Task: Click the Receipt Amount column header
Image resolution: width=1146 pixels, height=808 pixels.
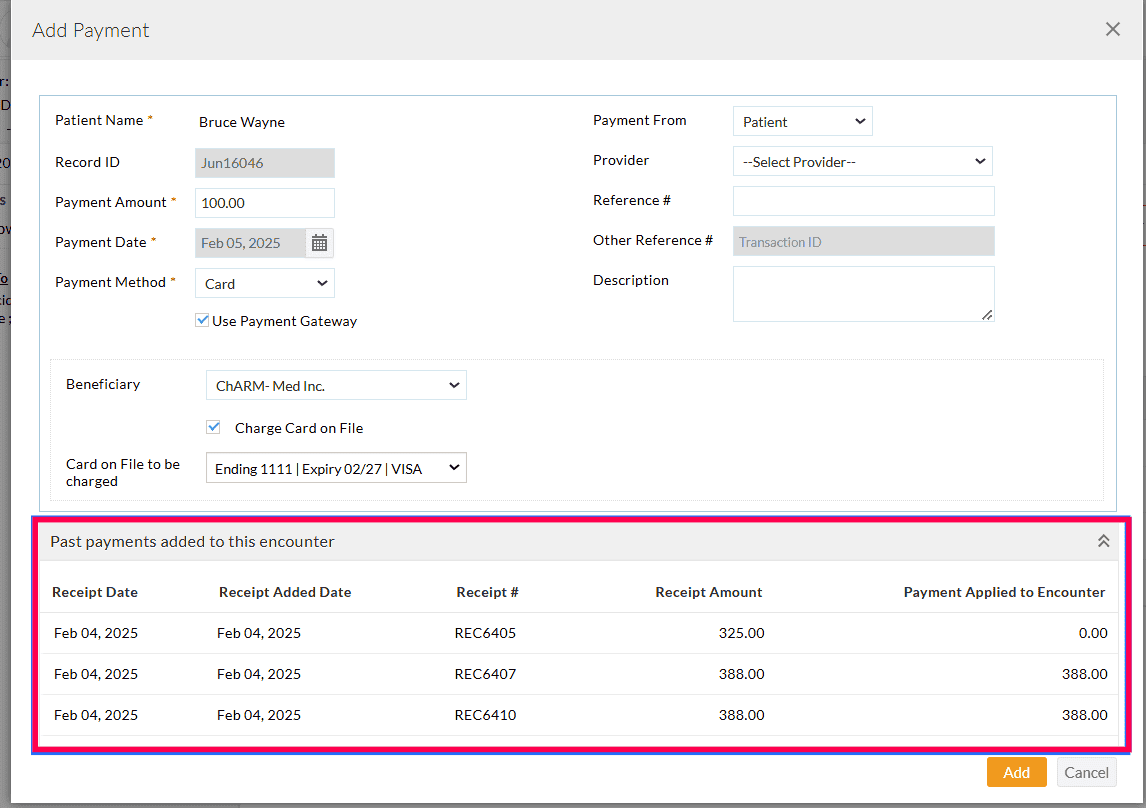Action: click(x=708, y=592)
